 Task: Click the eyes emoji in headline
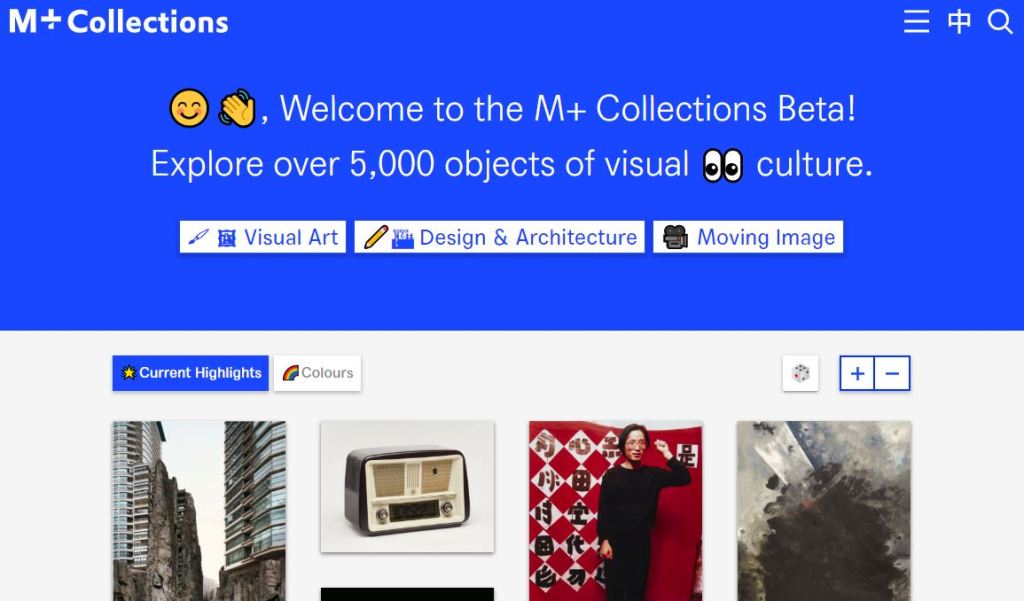(723, 165)
